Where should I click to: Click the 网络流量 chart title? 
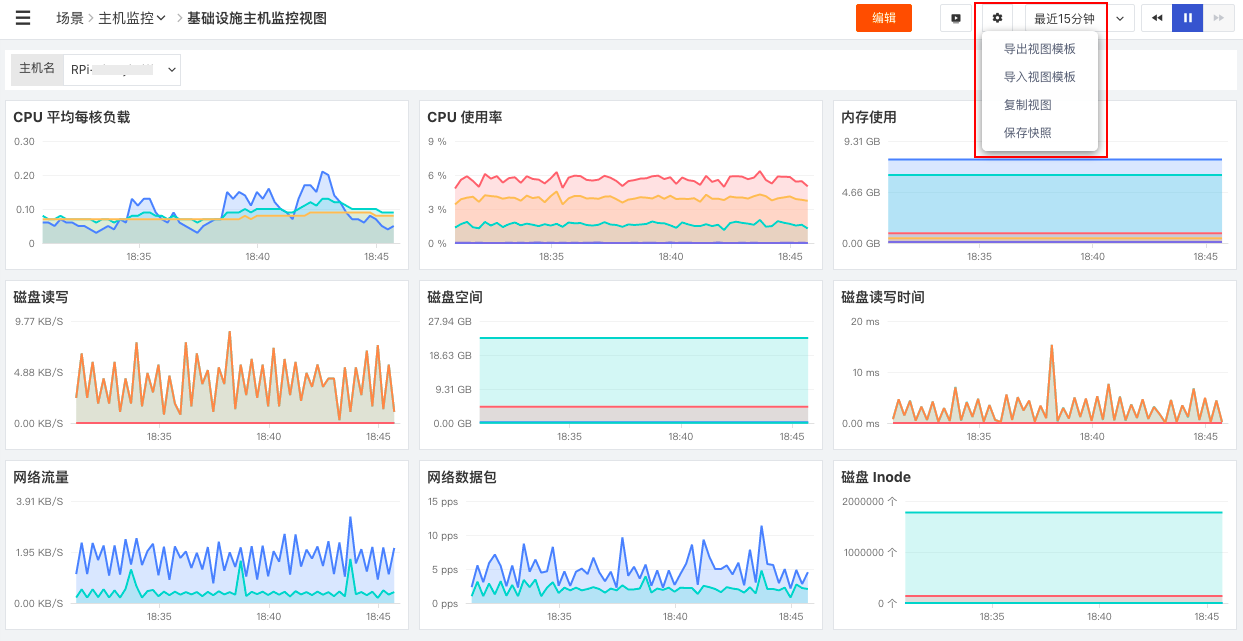pyautogui.click(x=41, y=477)
